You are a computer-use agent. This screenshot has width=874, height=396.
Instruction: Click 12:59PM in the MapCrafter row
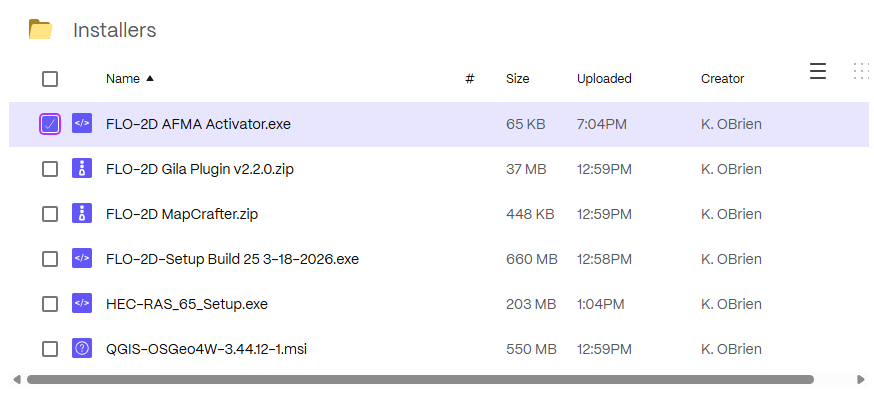coord(604,214)
